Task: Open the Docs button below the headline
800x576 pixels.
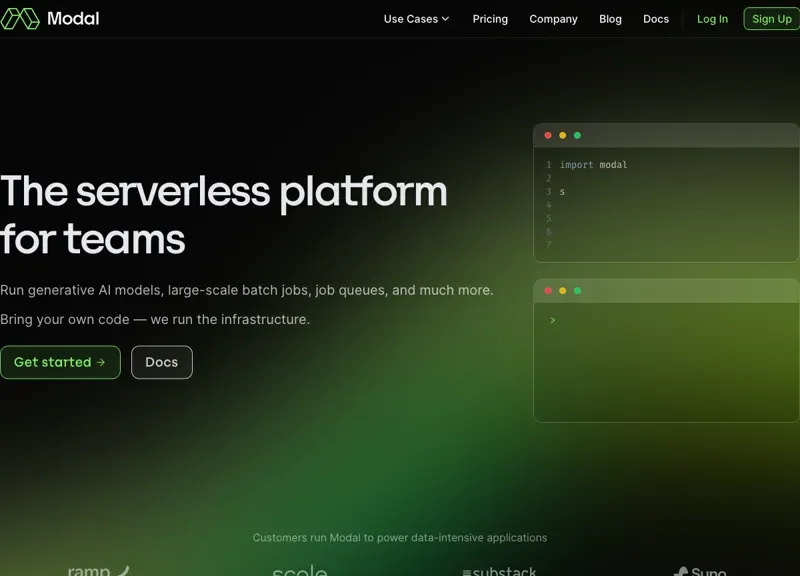Action: [161, 362]
